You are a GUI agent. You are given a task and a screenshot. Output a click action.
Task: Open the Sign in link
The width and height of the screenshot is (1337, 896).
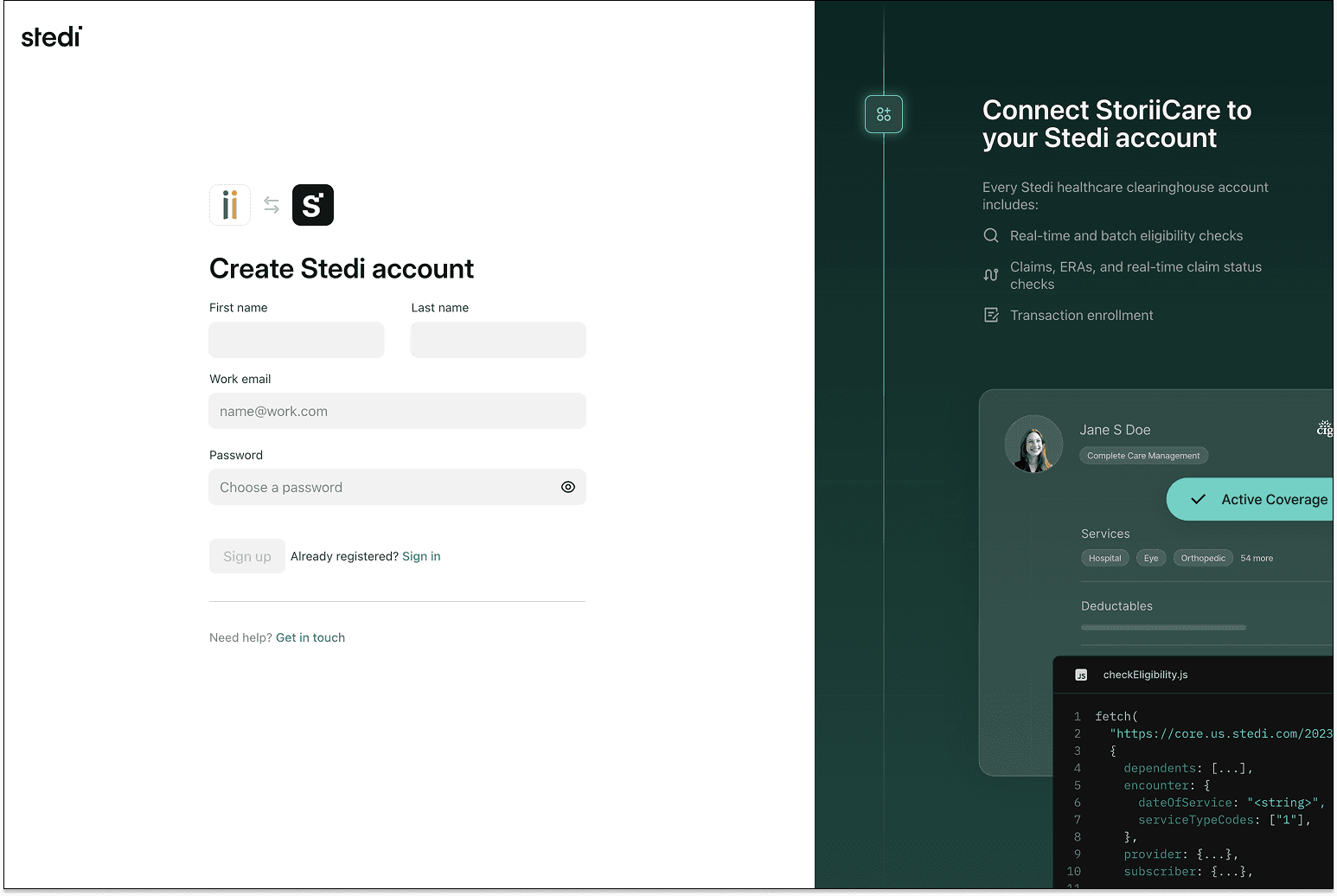(x=421, y=556)
